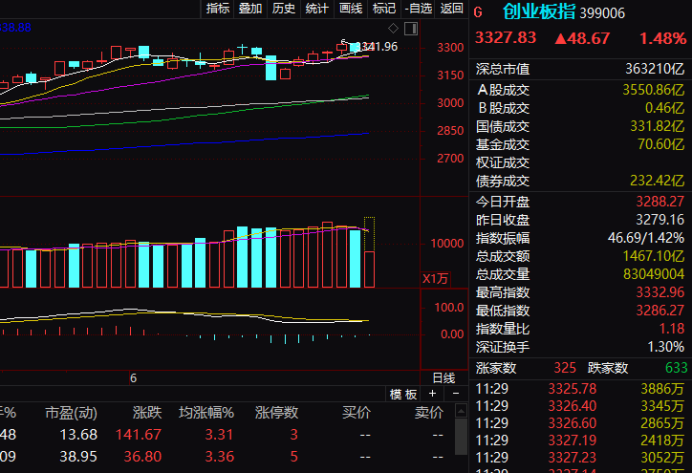
Task: Click the 指数振幅 value 46.69/1.42%
Action: coord(646,238)
